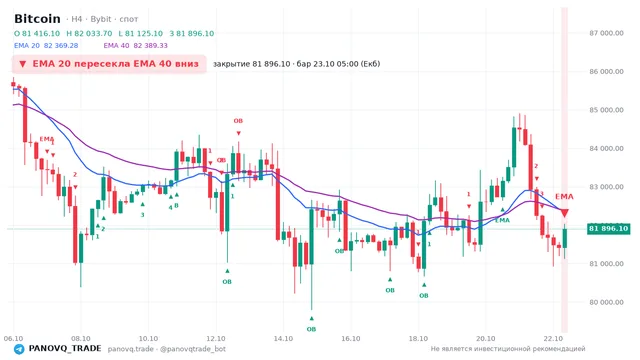Click the 12.10 date axis label

pos(216,339)
